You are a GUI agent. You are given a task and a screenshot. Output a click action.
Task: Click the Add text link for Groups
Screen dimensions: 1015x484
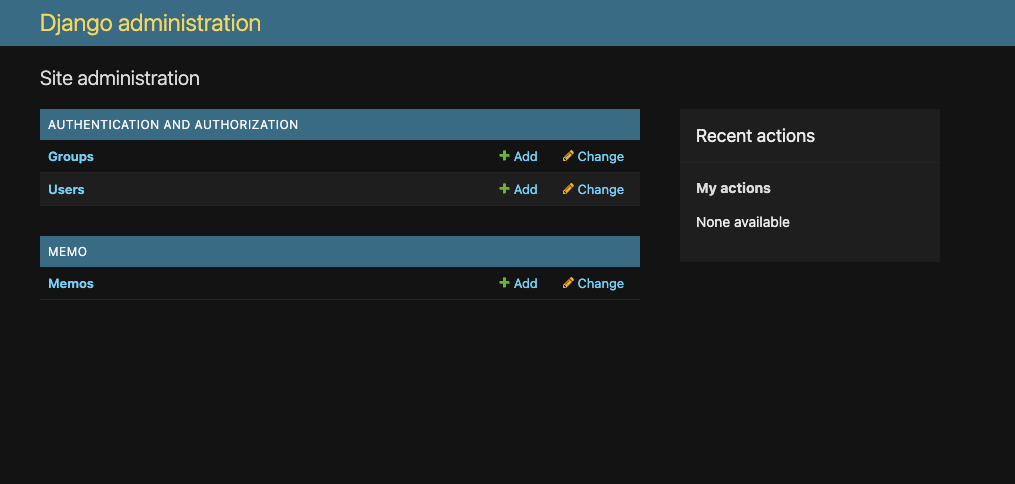[526, 157]
